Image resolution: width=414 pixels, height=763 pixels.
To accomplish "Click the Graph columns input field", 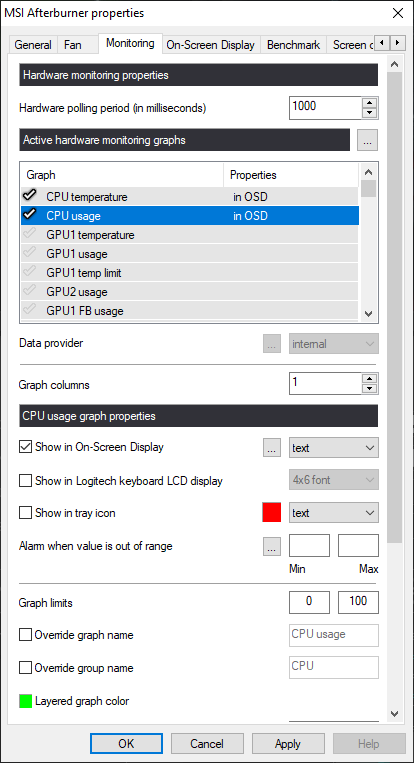I will point(326,384).
